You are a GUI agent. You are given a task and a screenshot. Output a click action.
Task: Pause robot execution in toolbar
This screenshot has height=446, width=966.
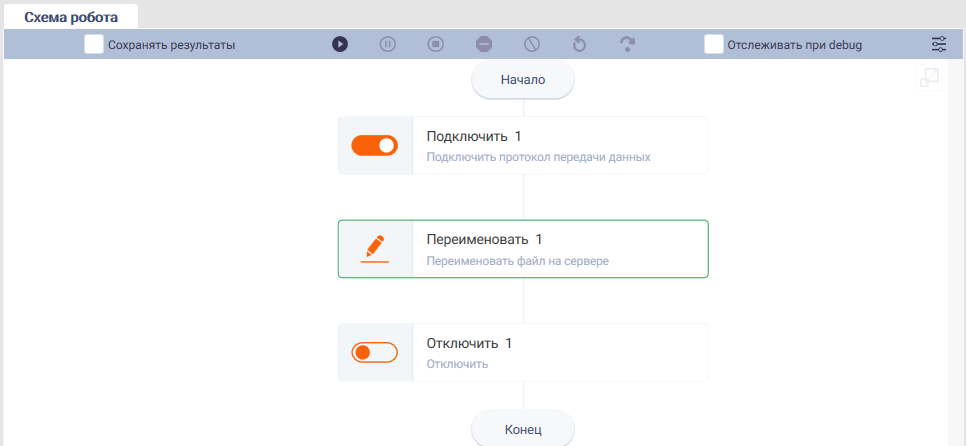coord(388,44)
